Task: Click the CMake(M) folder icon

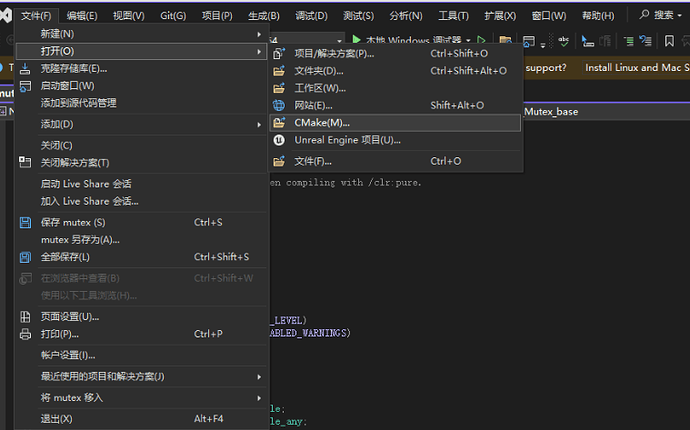Action: (x=279, y=123)
